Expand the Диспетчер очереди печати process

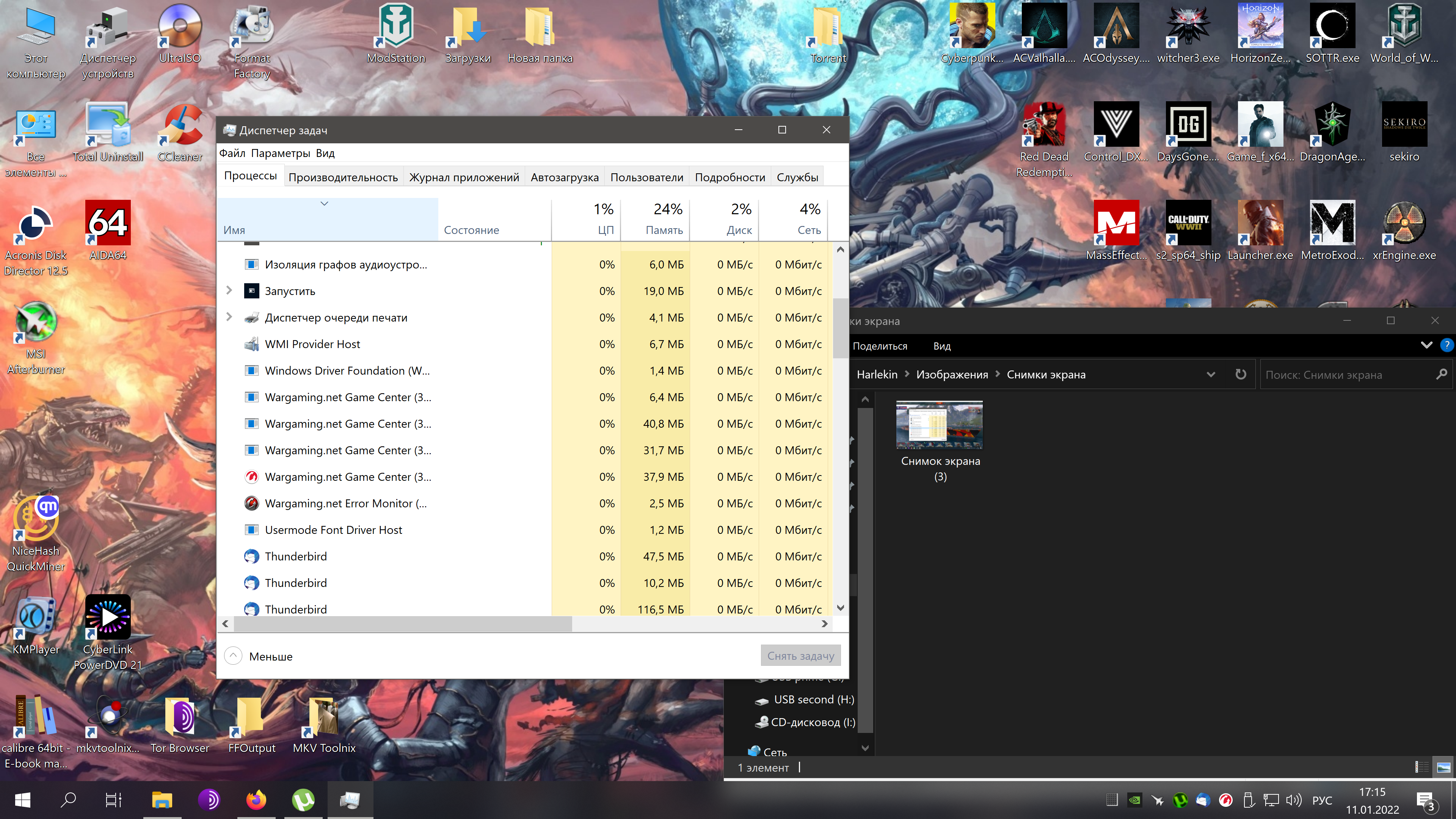(229, 317)
